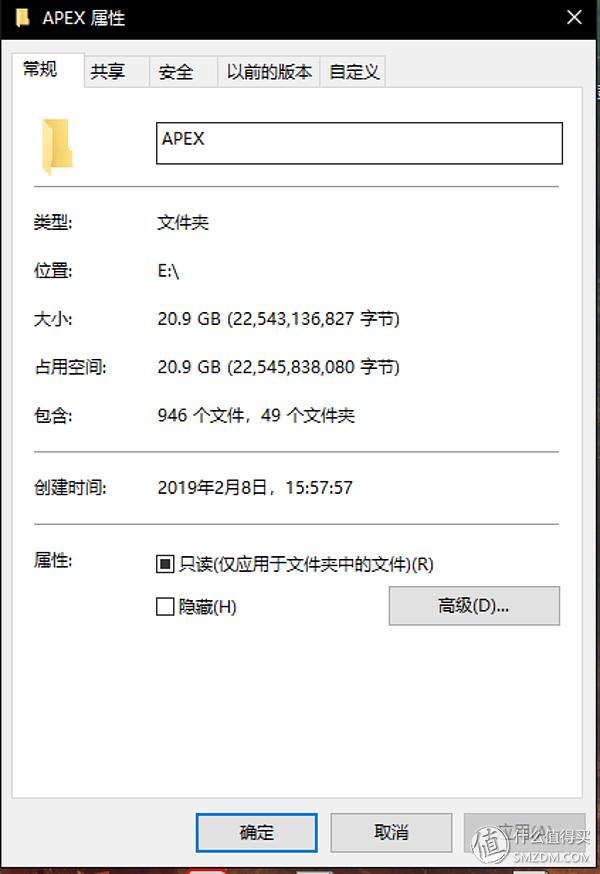Viewport: 600px width, 874px height.
Task: Click the 隐藏(H) label text
Action: 207,606
